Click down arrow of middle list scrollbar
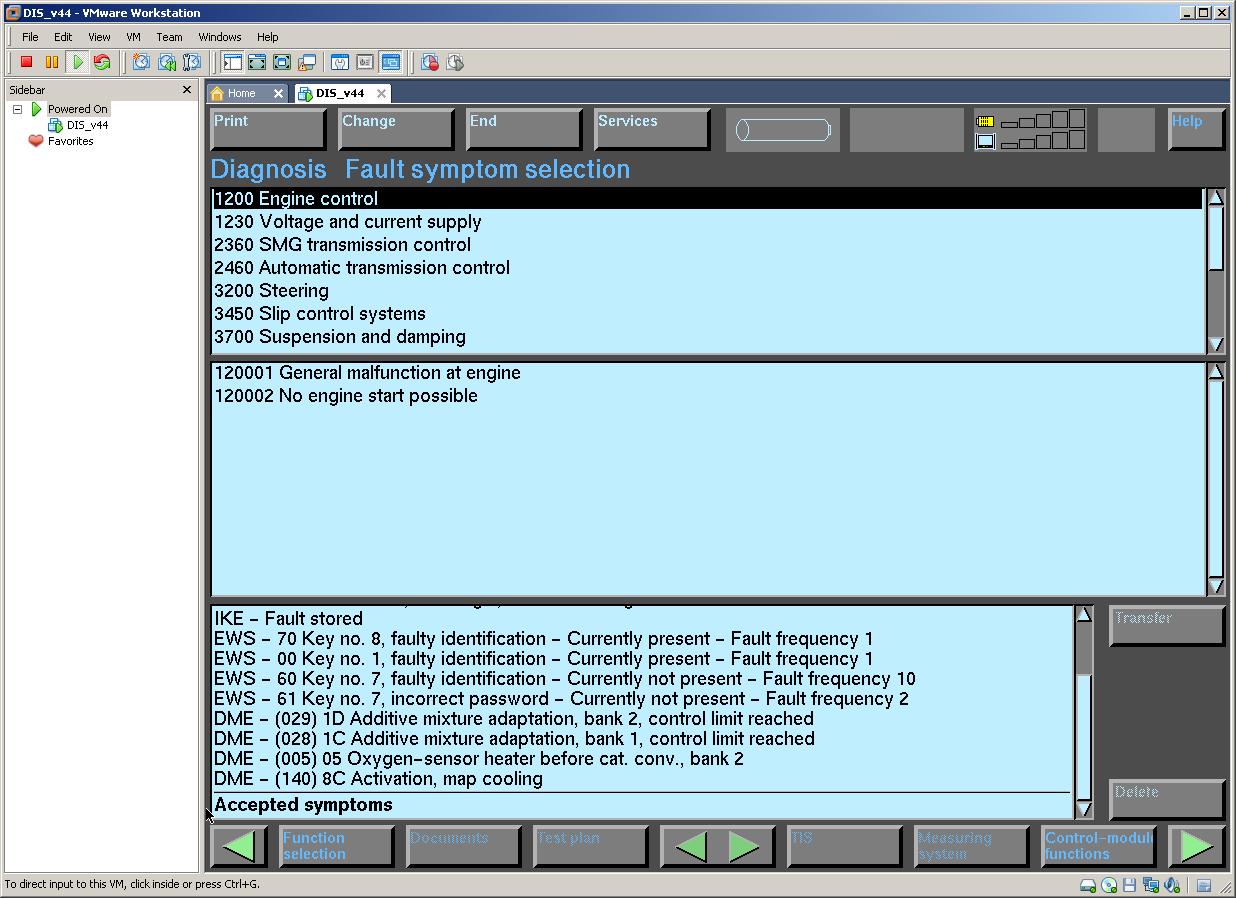The width and height of the screenshot is (1236, 898). coord(1216,586)
